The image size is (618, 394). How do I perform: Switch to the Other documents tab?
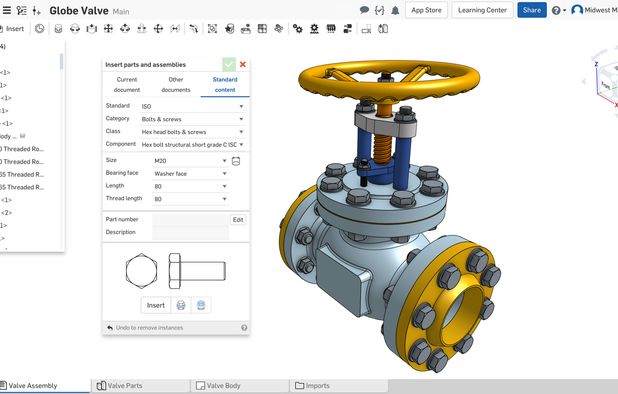click(176, 84)
